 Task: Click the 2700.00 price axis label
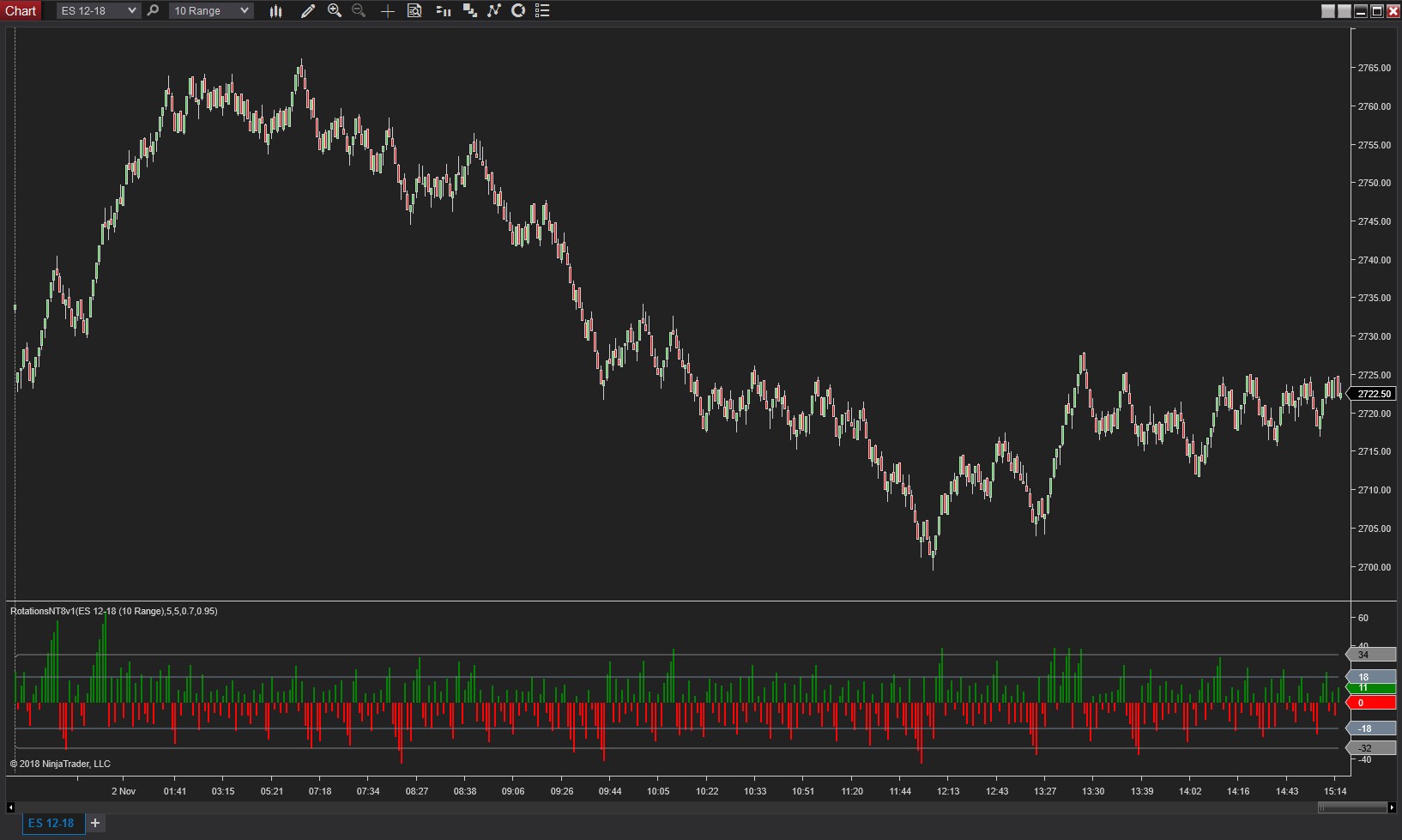pos(1374,567)
